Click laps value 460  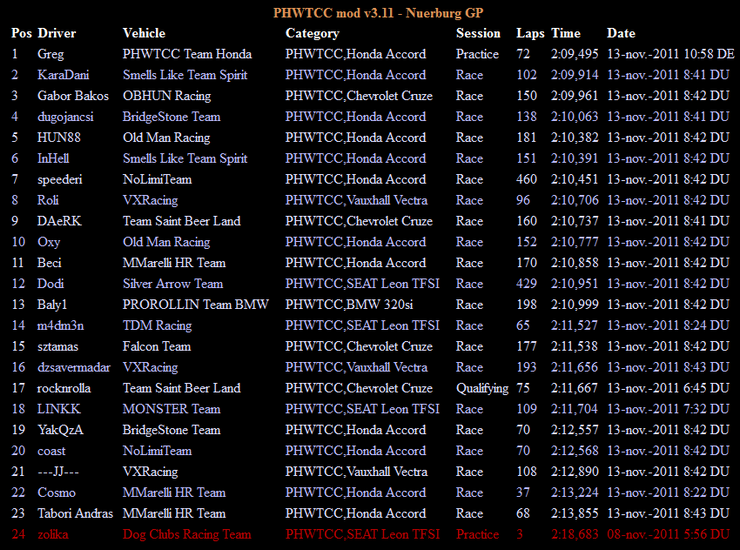(527, 179)
